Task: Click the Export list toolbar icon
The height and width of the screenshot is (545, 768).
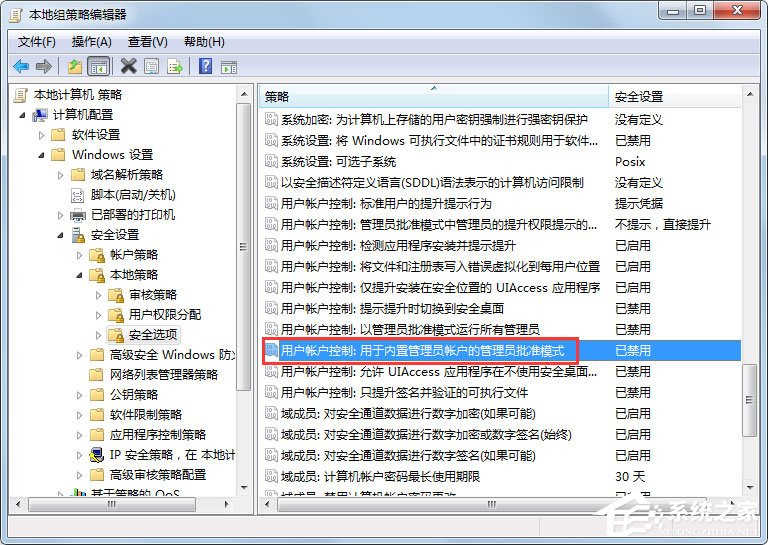Action: point(175,66)
